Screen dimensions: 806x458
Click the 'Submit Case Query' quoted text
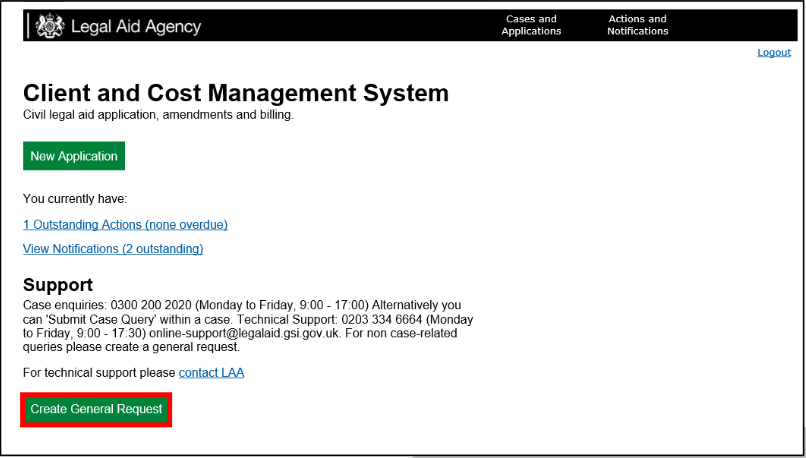[x=89, y=319]
